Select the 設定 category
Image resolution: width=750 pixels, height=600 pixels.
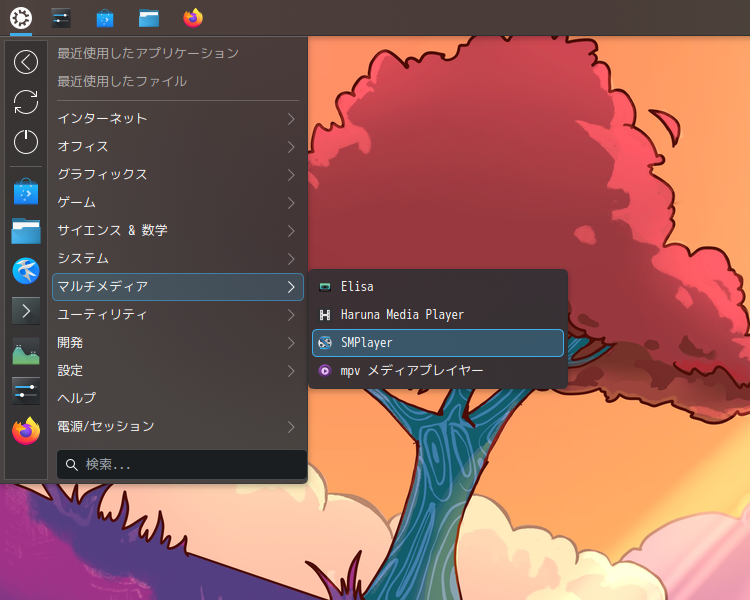pyautogui.click(x=177, y=371)
